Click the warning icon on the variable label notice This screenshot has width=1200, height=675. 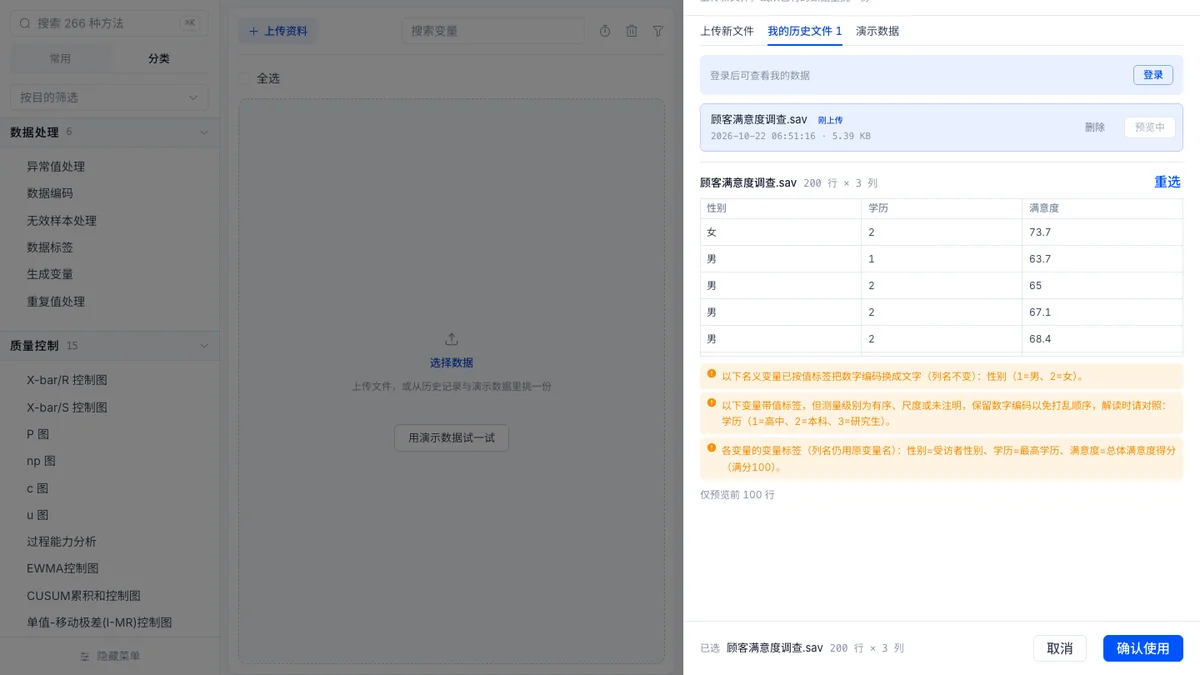(x=711, y=449)
